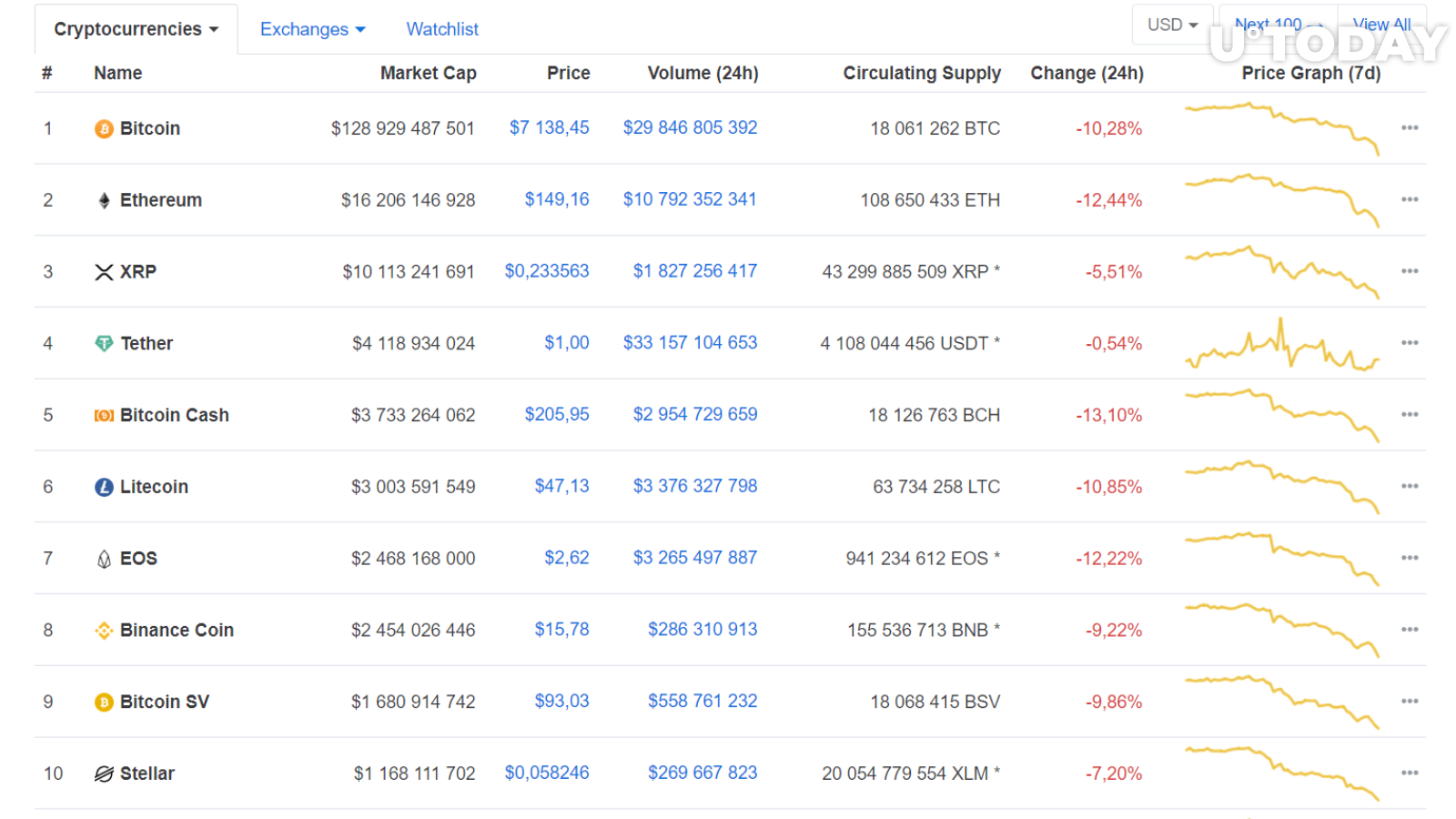
Task: Sort by the Circulating Supply column header
Action: 922,73
